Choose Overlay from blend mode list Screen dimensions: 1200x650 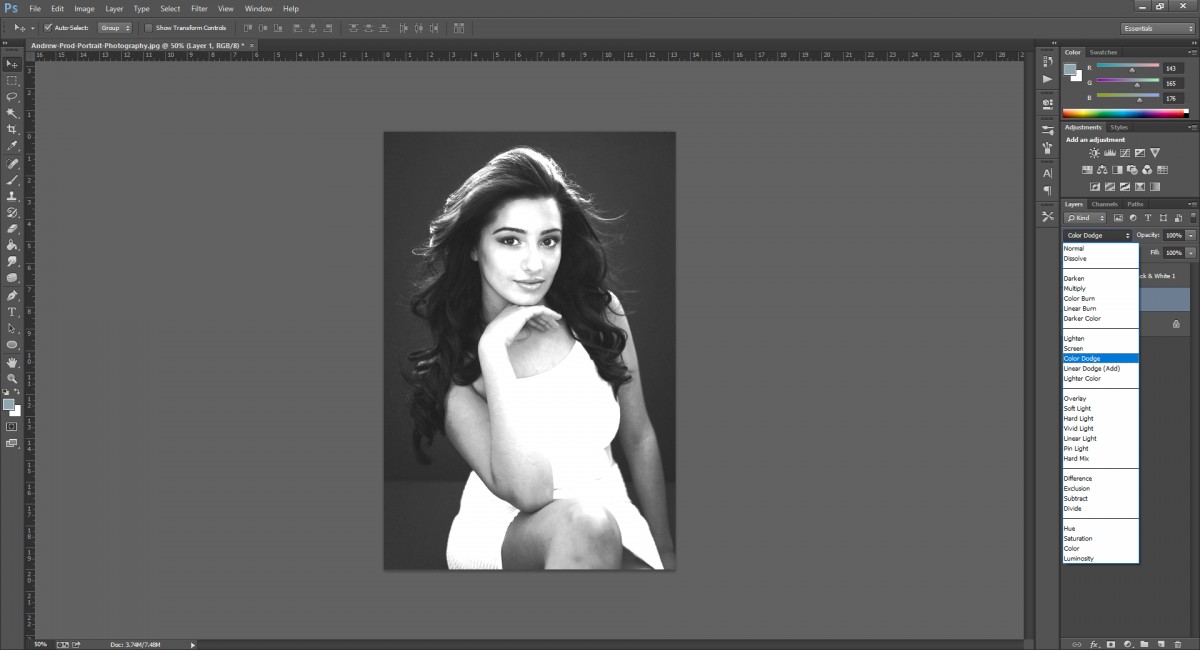1075,398
